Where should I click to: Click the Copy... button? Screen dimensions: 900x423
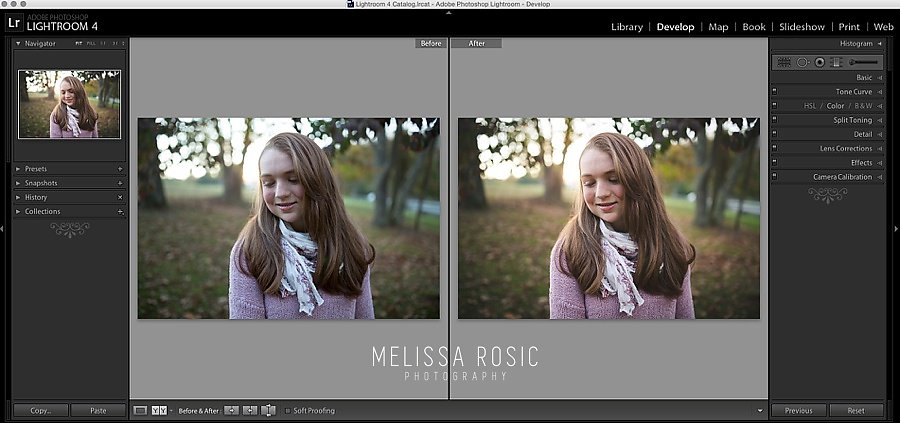pyautogui.click(x=41, y=410)
